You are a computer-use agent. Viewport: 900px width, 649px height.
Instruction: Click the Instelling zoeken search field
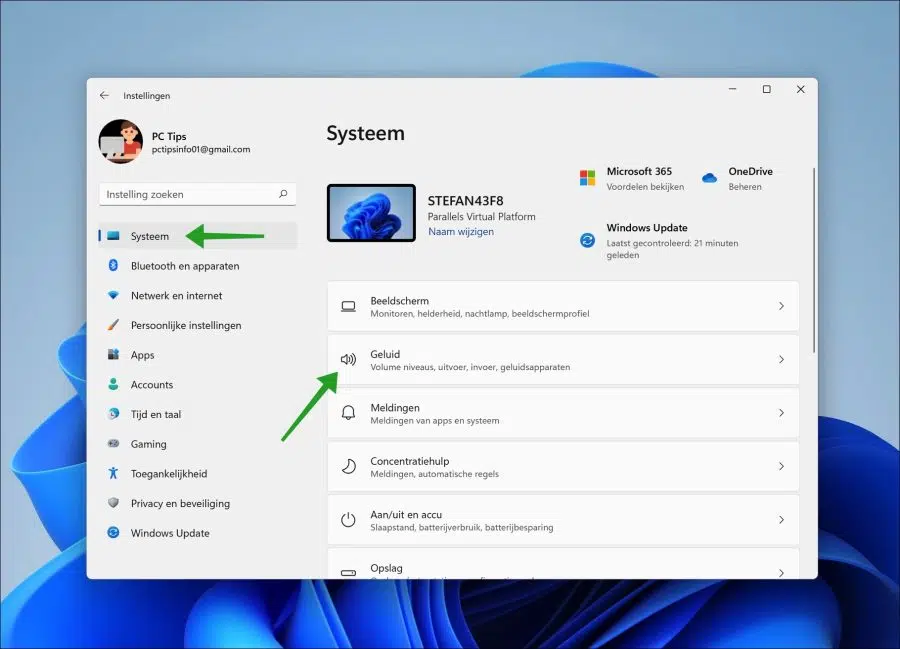[197, 194]
